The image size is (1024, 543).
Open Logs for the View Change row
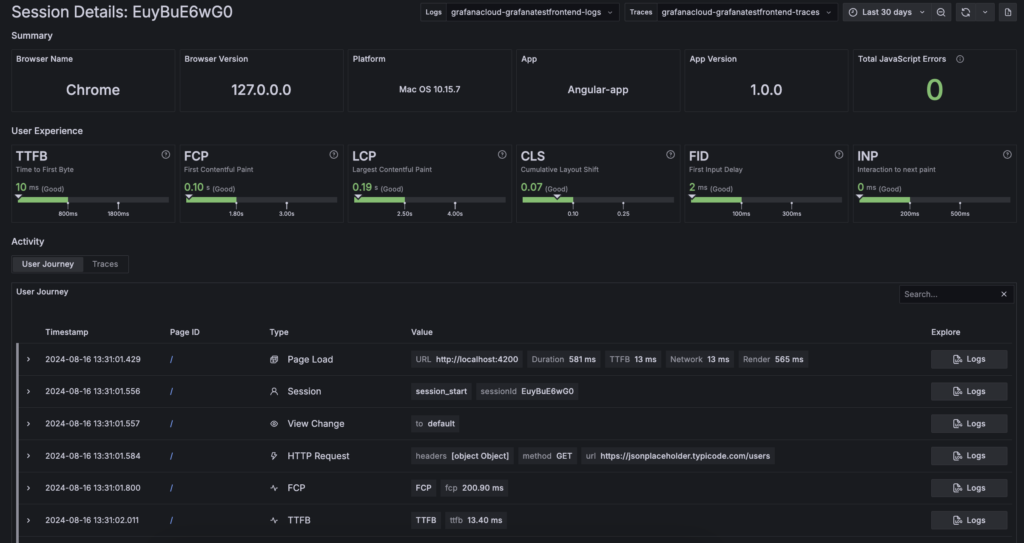(x=969, y=423)
